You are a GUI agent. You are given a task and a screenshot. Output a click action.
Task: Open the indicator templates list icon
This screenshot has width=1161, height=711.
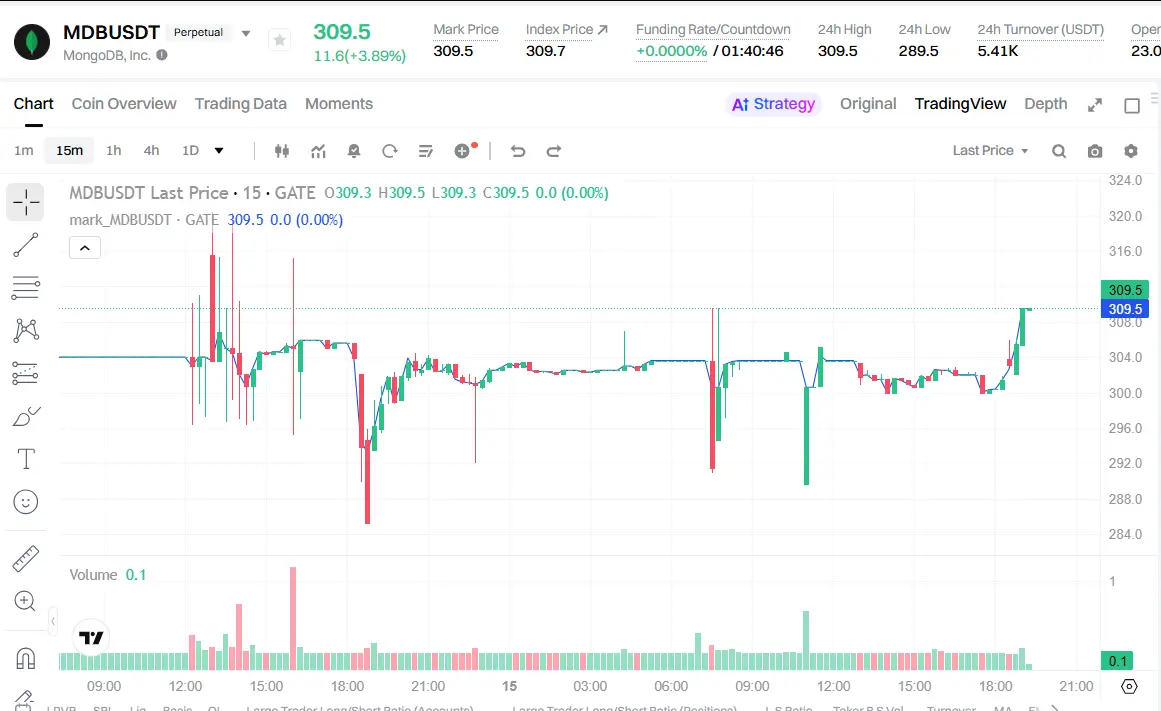(426, 151)
